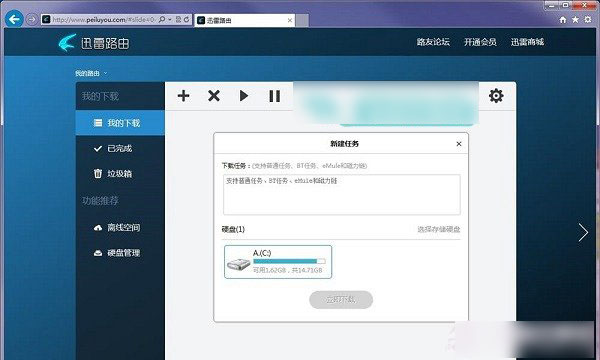Screen dimensions: 600x360
Task: Open the browser tools gear icon
Action: click(x=588, y=20)
